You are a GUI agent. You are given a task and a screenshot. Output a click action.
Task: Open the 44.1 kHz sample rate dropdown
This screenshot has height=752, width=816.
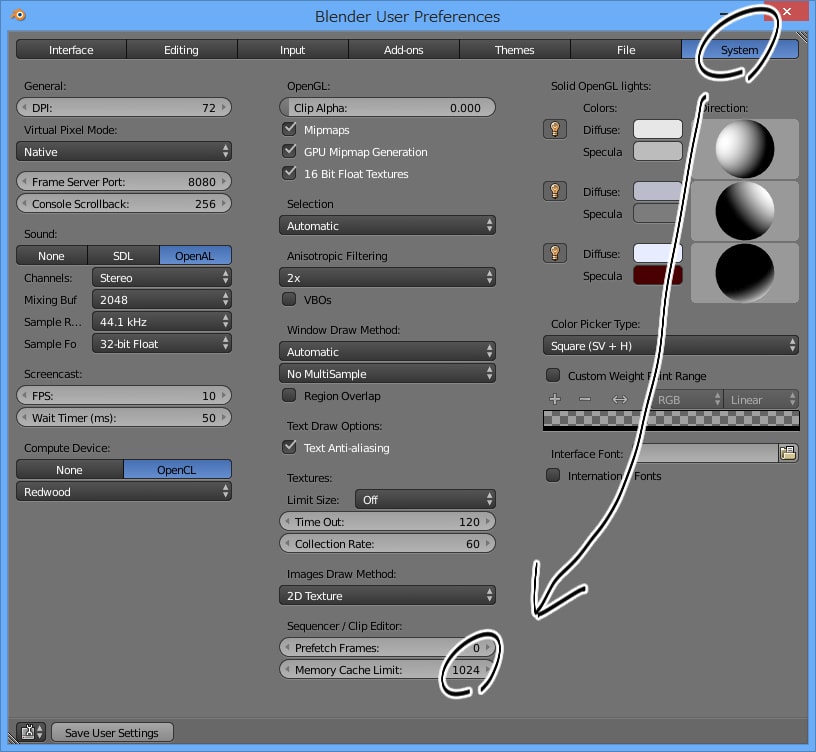162,322
